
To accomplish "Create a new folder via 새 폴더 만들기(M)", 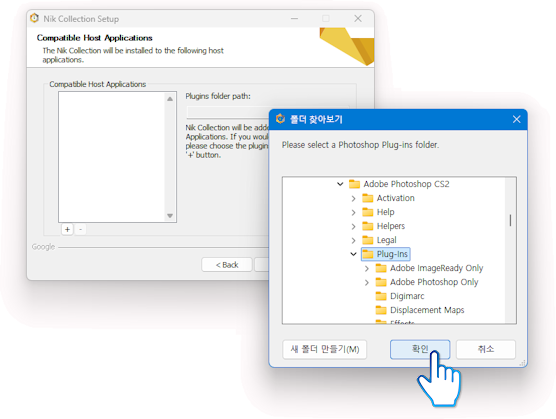I will [324, 349].
